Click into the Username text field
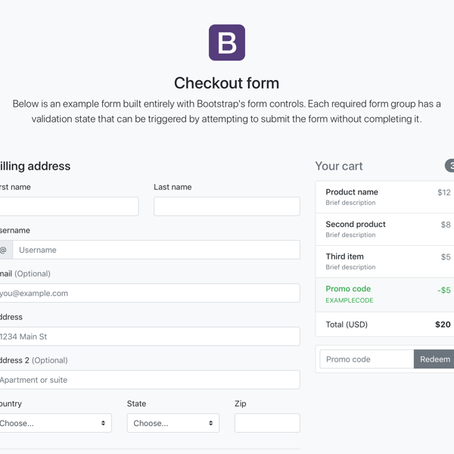 point(156,250)
